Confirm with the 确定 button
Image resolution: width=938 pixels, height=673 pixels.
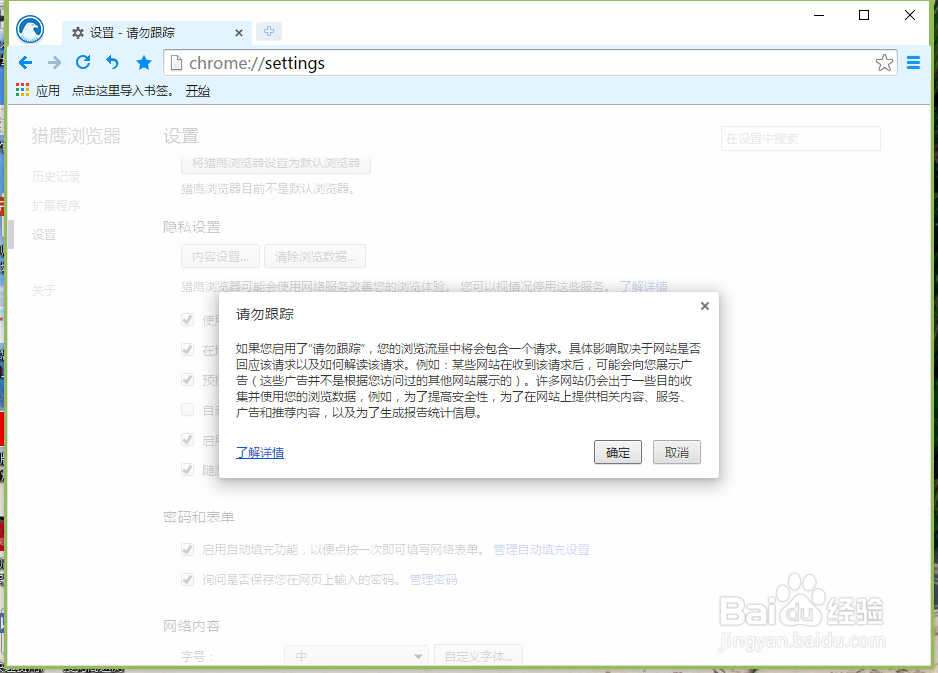(617, 452)
